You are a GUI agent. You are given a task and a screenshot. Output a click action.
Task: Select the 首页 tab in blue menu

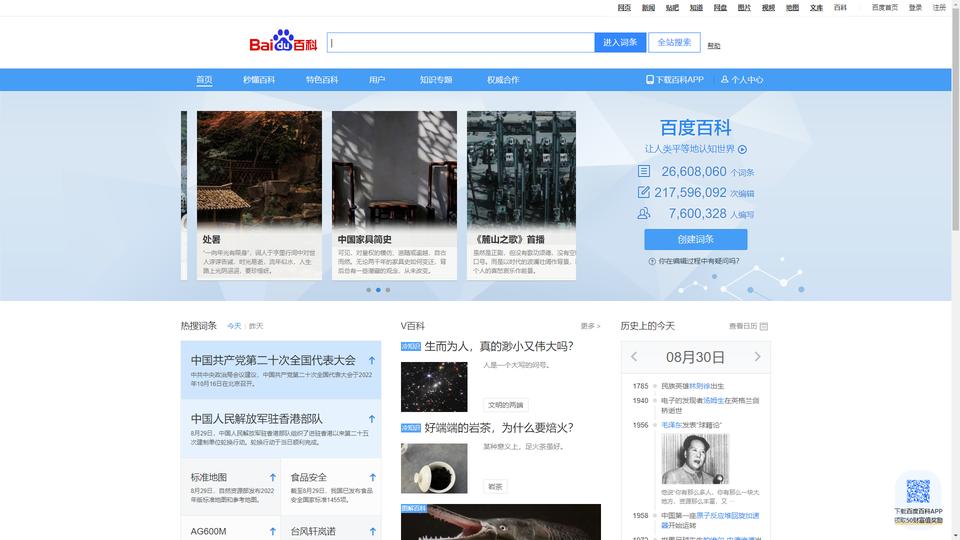pyautogui.click(x=204, y=80)
